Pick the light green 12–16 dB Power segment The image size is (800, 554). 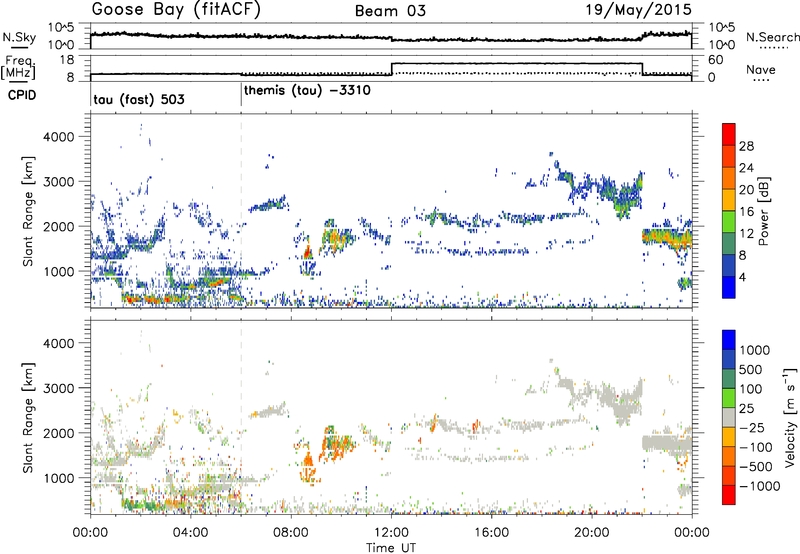point(729,221)
